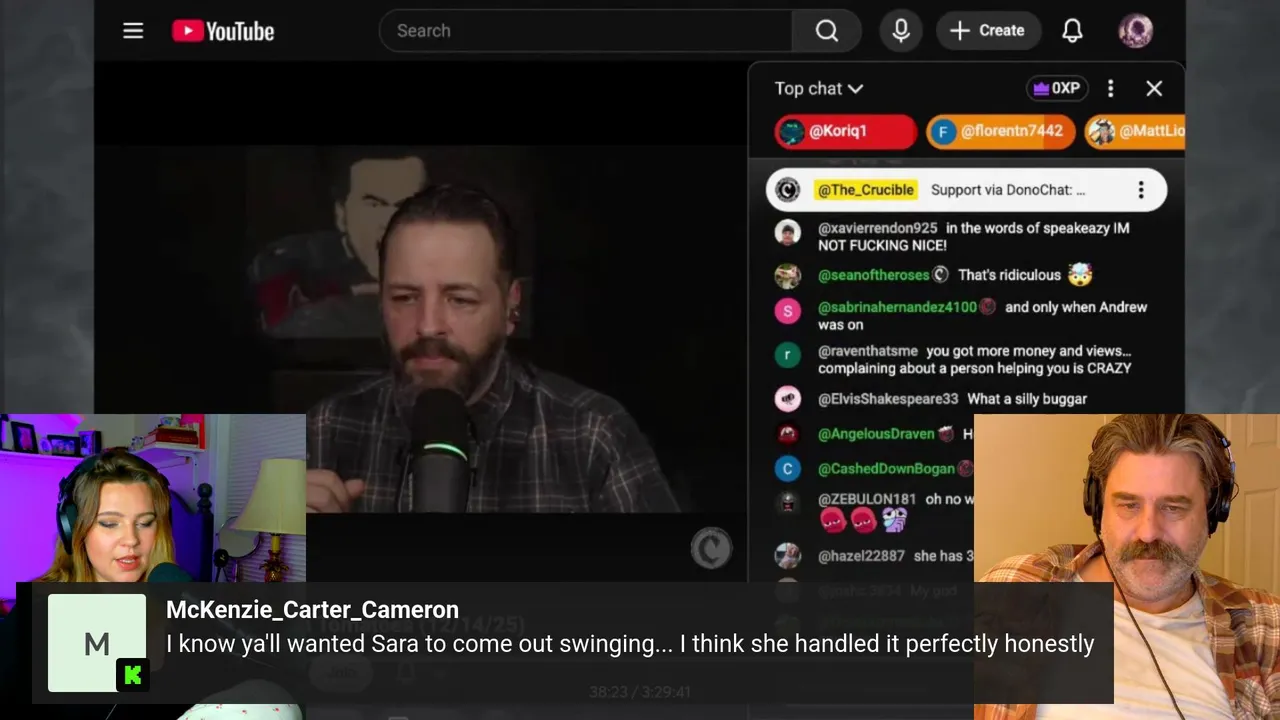This screenshot has width=1280, height=720.
Task: Close the live chat panel
Action: click(1154, 88)
